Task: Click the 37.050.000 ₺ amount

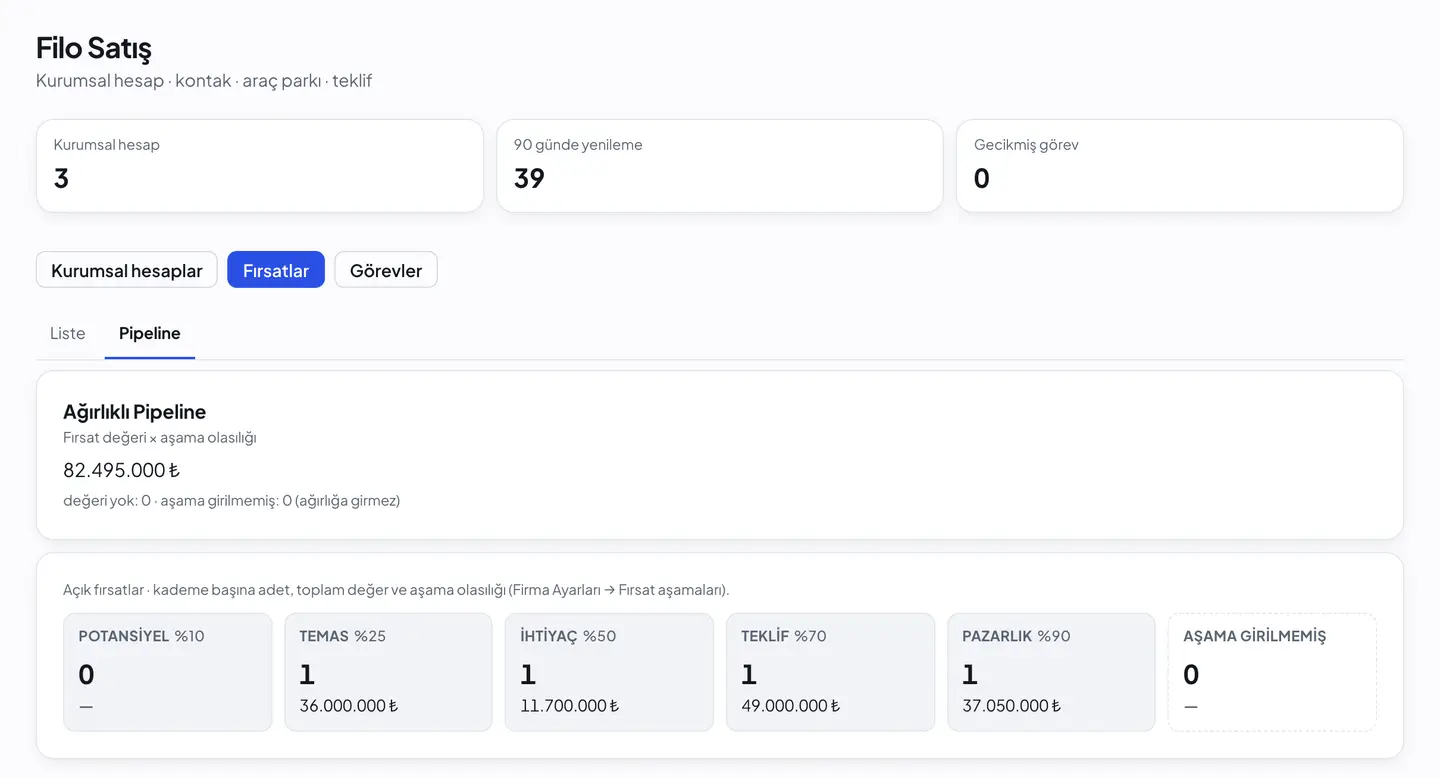Action: tap(1011, 706)
